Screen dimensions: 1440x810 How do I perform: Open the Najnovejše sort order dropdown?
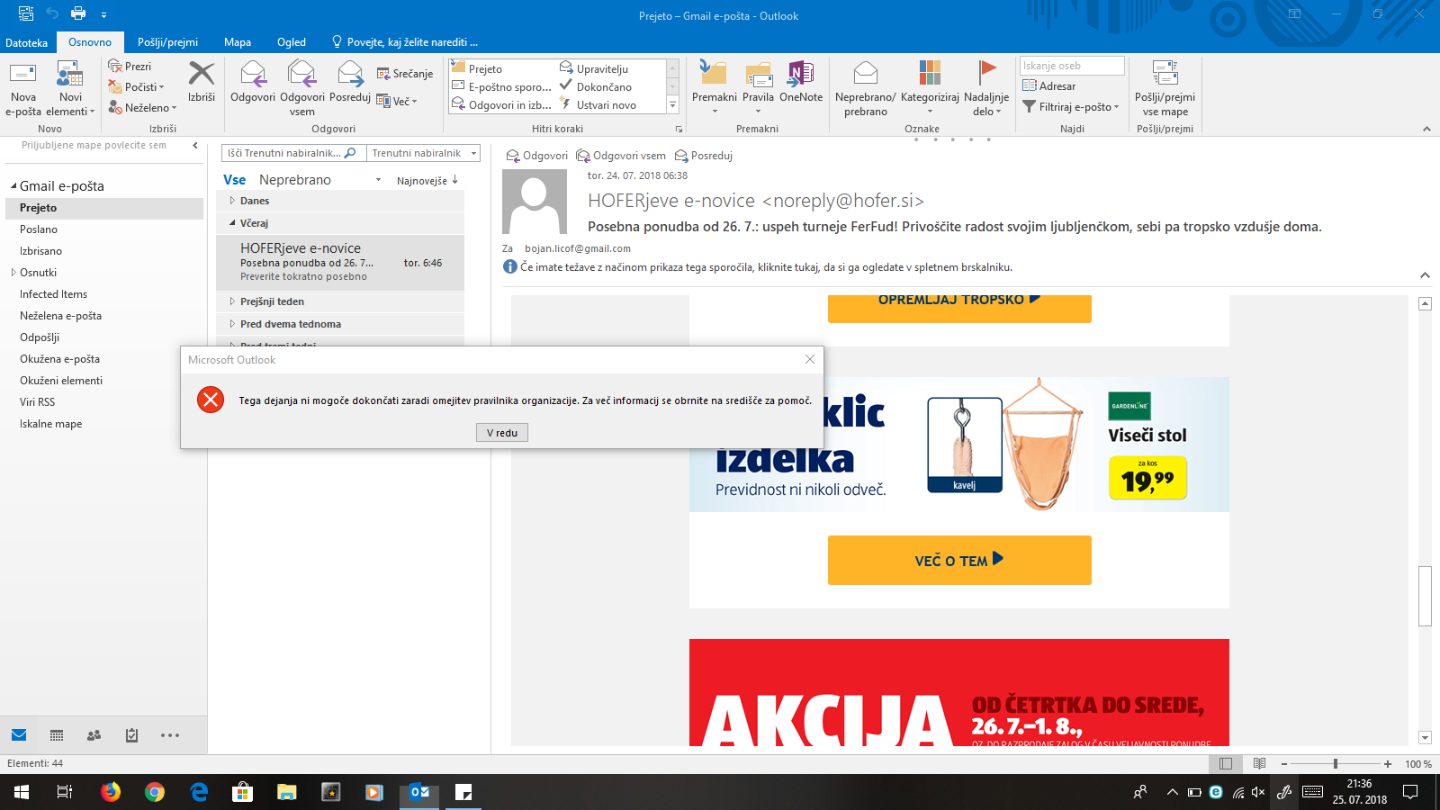(427, 180)
